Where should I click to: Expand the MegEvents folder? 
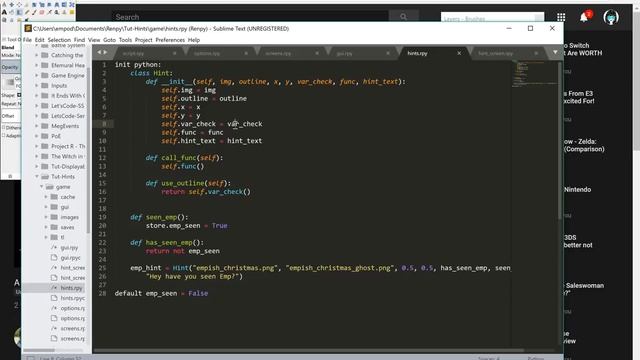click(x=37, y=126)
